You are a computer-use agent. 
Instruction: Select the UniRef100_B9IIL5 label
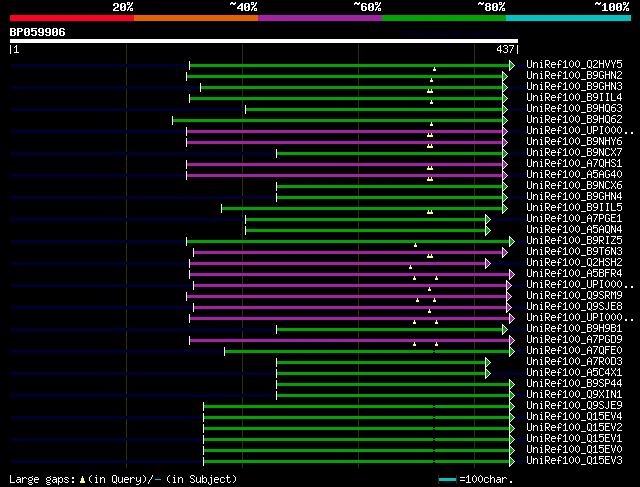pos(574,208)
